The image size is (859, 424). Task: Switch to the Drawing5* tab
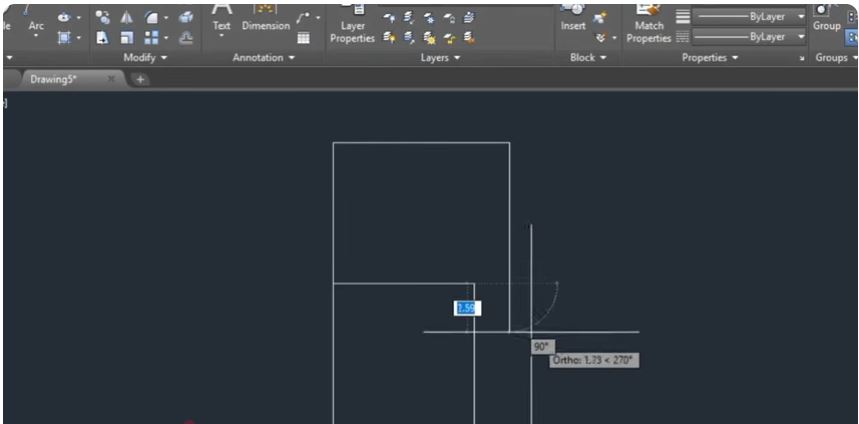pyautogui.click(x=53, y=79)
